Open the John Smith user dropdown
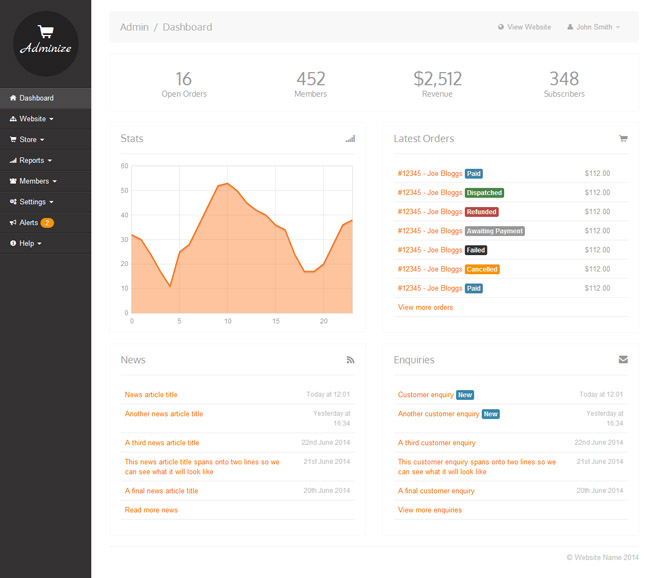Viewport: 650px width, 578px height. [593, 27]
